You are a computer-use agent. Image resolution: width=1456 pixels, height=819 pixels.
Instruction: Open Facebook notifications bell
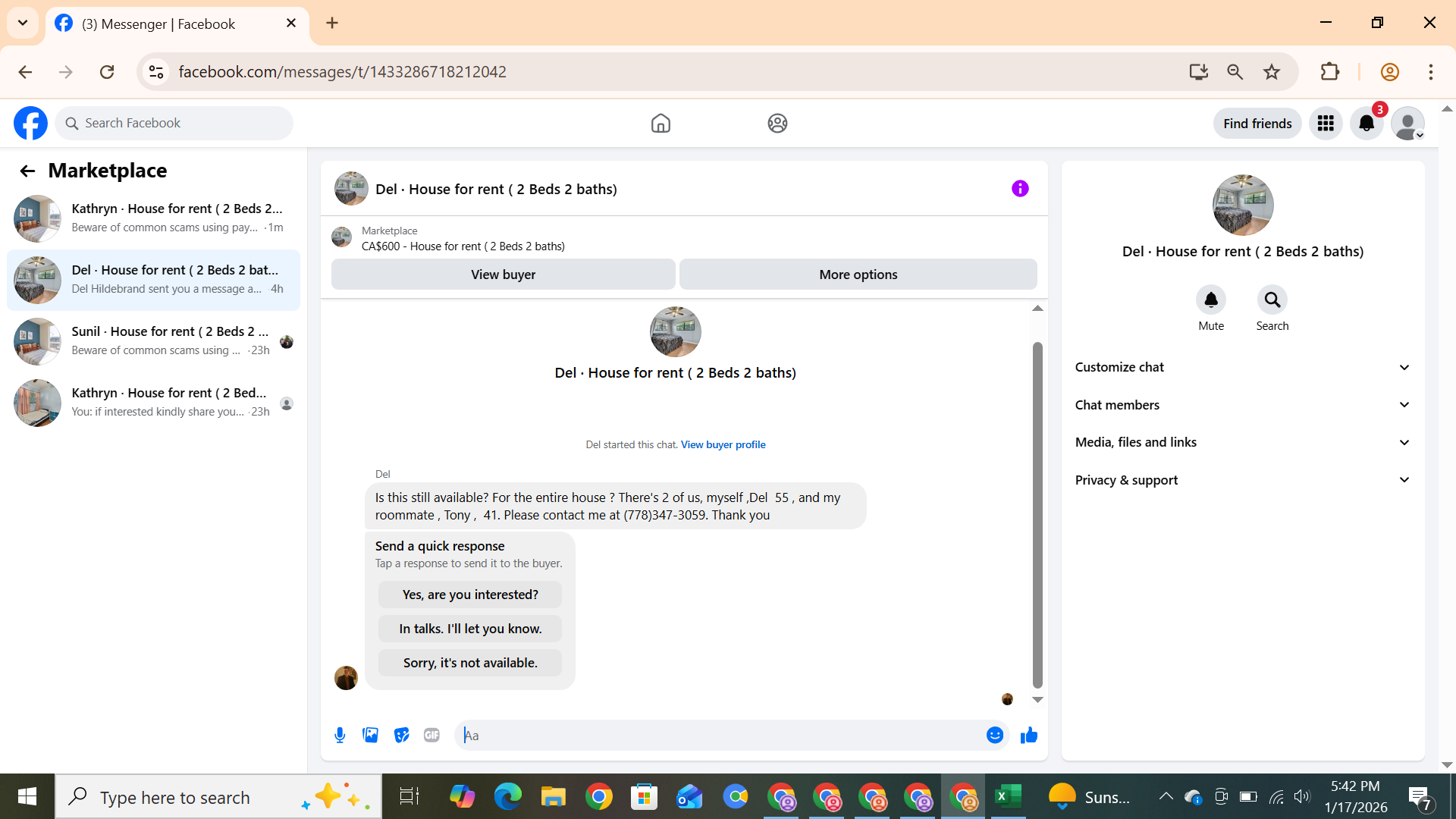coord(1367,124)
